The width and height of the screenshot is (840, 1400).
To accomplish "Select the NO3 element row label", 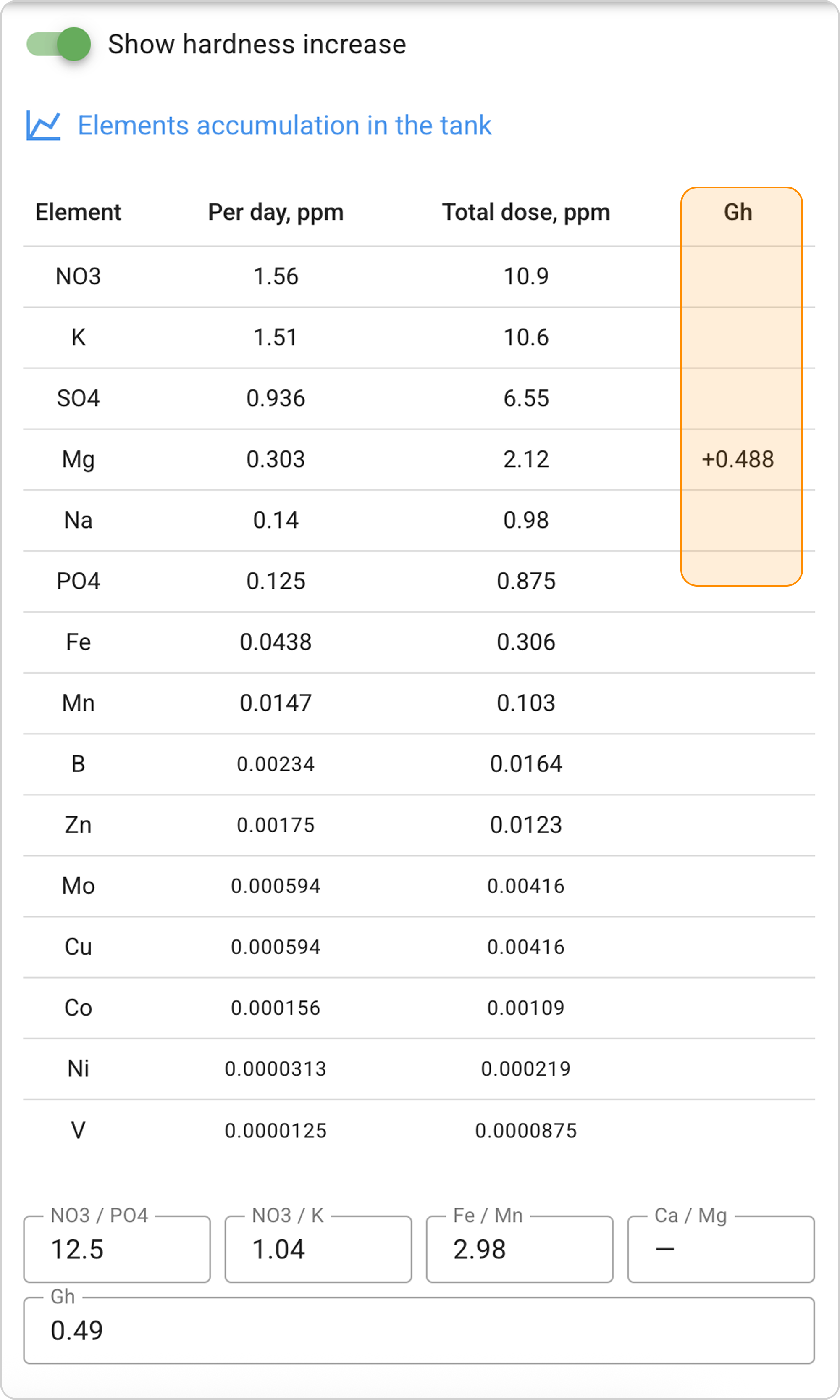I will coord(78,277).
